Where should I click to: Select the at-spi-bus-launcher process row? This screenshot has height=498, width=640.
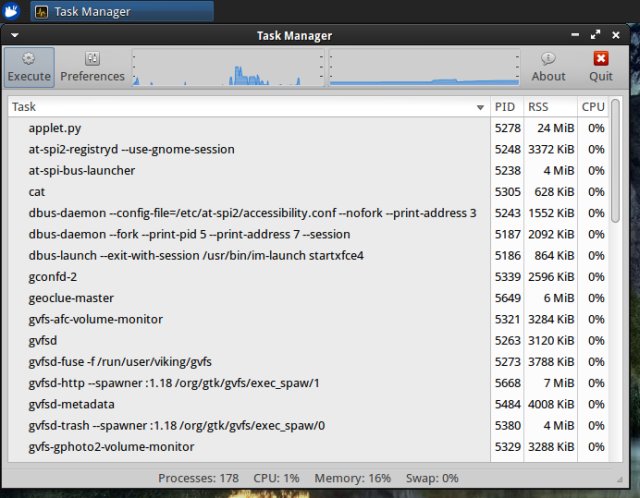pyautogui.click(x=82, y=170)
